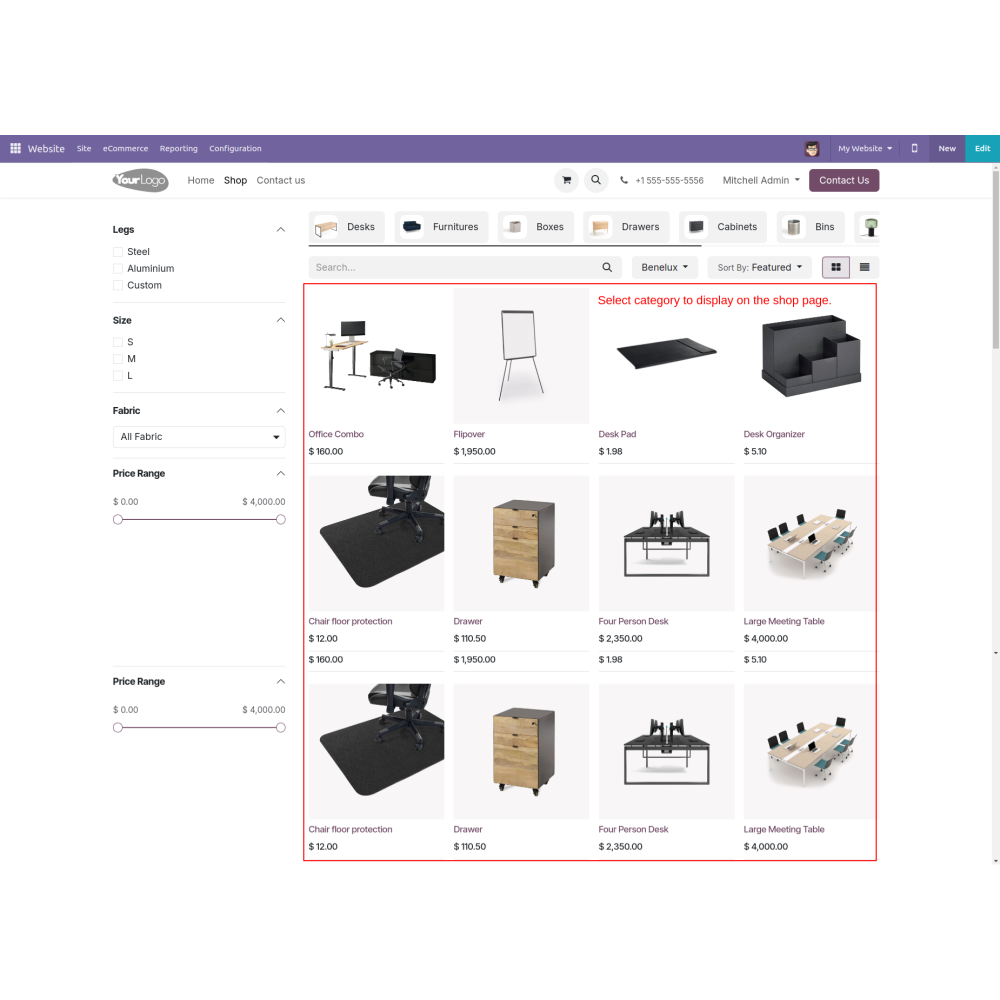Click the phone number +1 555-555-5556
Image resolution: width=1000 pixels, height=1000 pixels.
[x=669, y=180]
